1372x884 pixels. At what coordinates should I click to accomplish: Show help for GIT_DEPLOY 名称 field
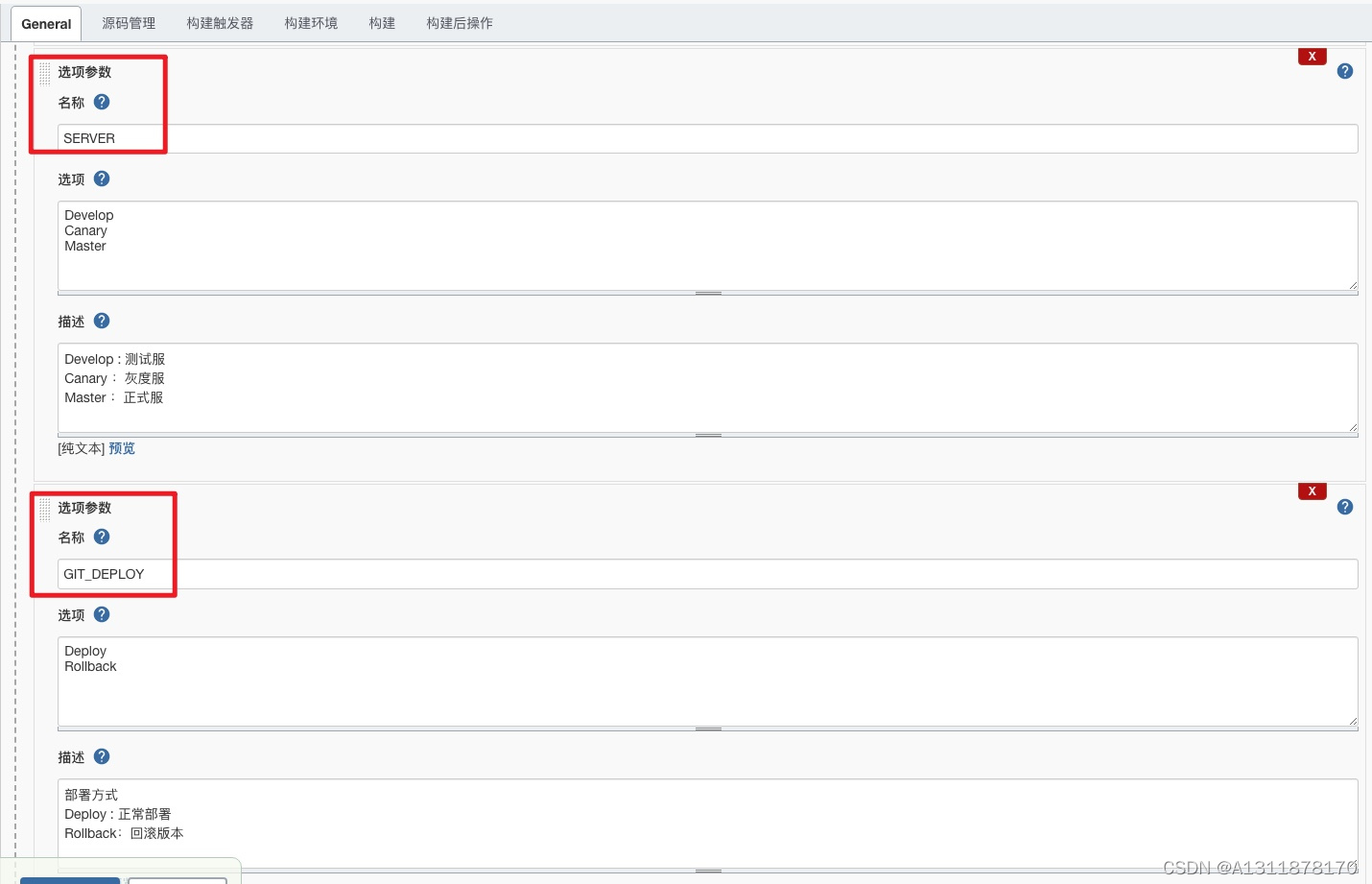(x=102, y=537)
